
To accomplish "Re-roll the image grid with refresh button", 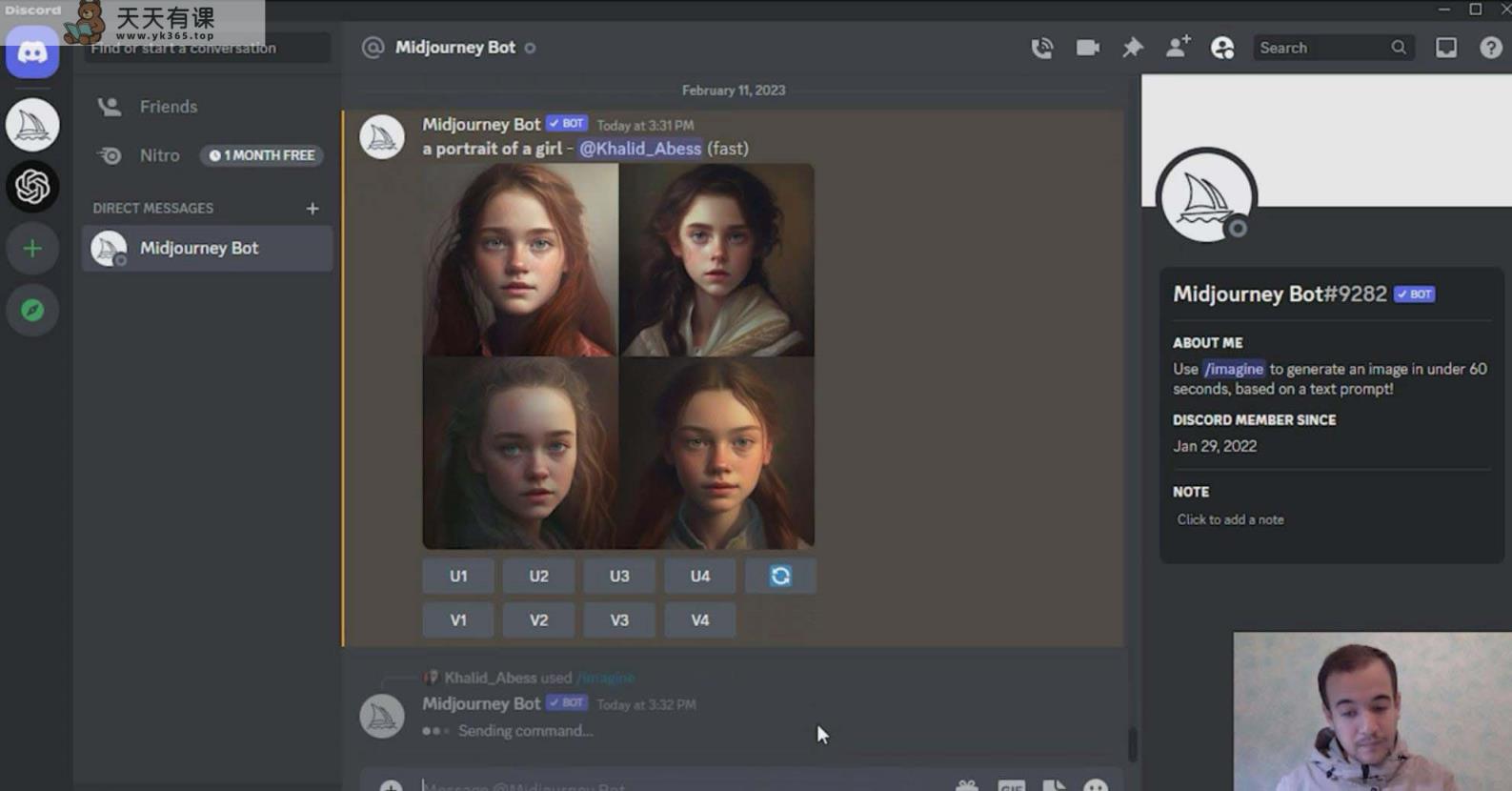I will tap(780, 576).
